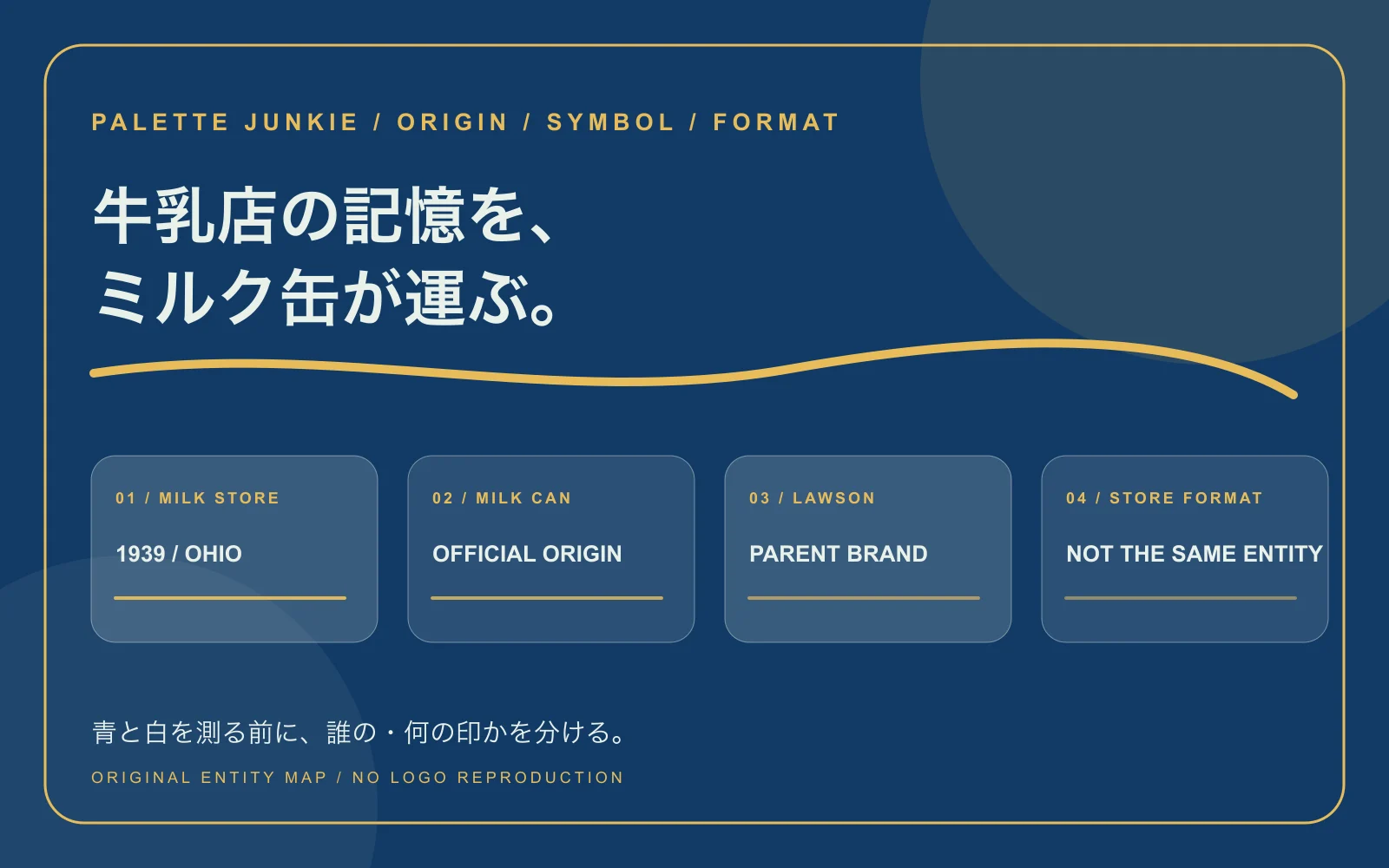Click the 'ORIGINAL ENTITY MAP / NO LOGO REPRODUCTION' footer
Viewport: 1389px width, 868px height.
pos(357,778)
